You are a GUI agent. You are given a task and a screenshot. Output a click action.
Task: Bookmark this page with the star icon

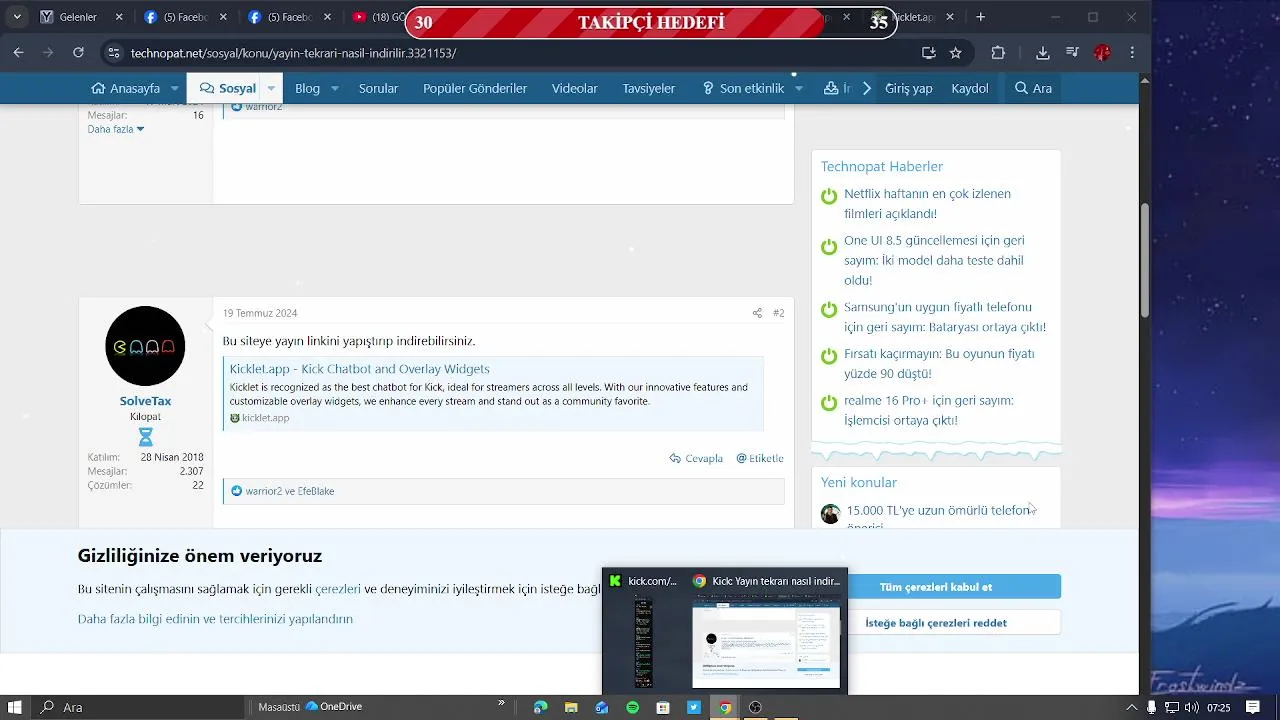(x=956, y=53)
